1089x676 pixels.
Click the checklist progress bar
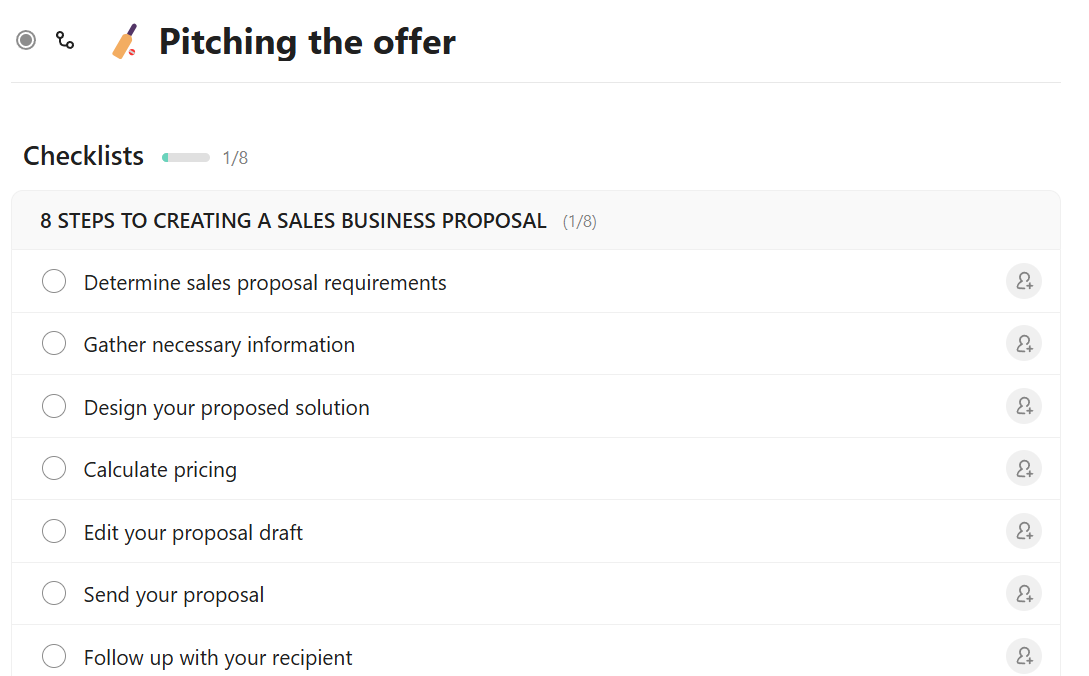pyautogui.click(x=186, y=157)
